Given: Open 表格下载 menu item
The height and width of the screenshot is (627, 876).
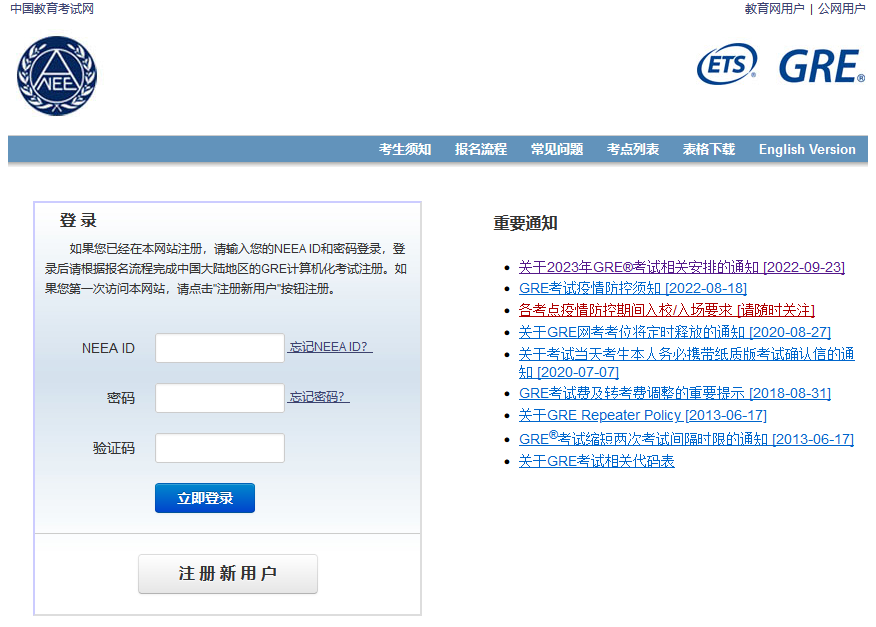Looking at the screenshot, I should (709, 149).
